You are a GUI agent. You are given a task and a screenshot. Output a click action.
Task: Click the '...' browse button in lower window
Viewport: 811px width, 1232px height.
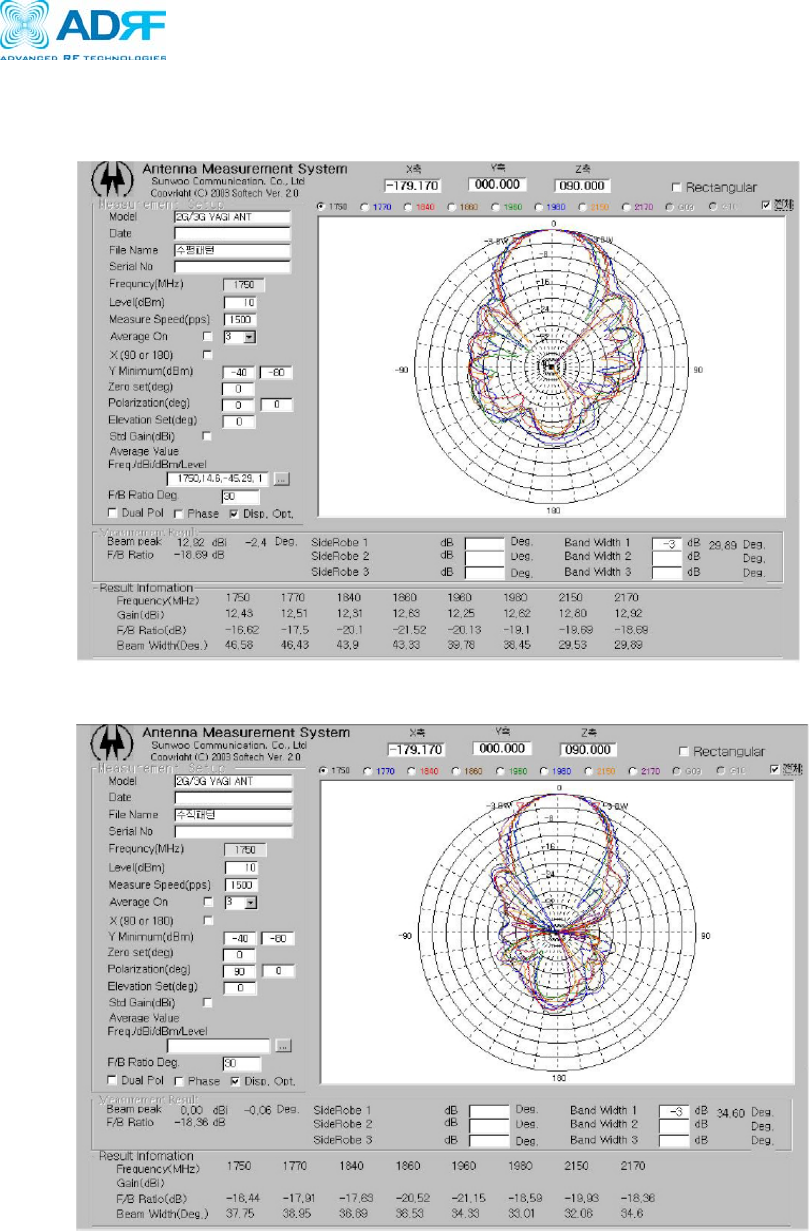(x=284, y=1045)
